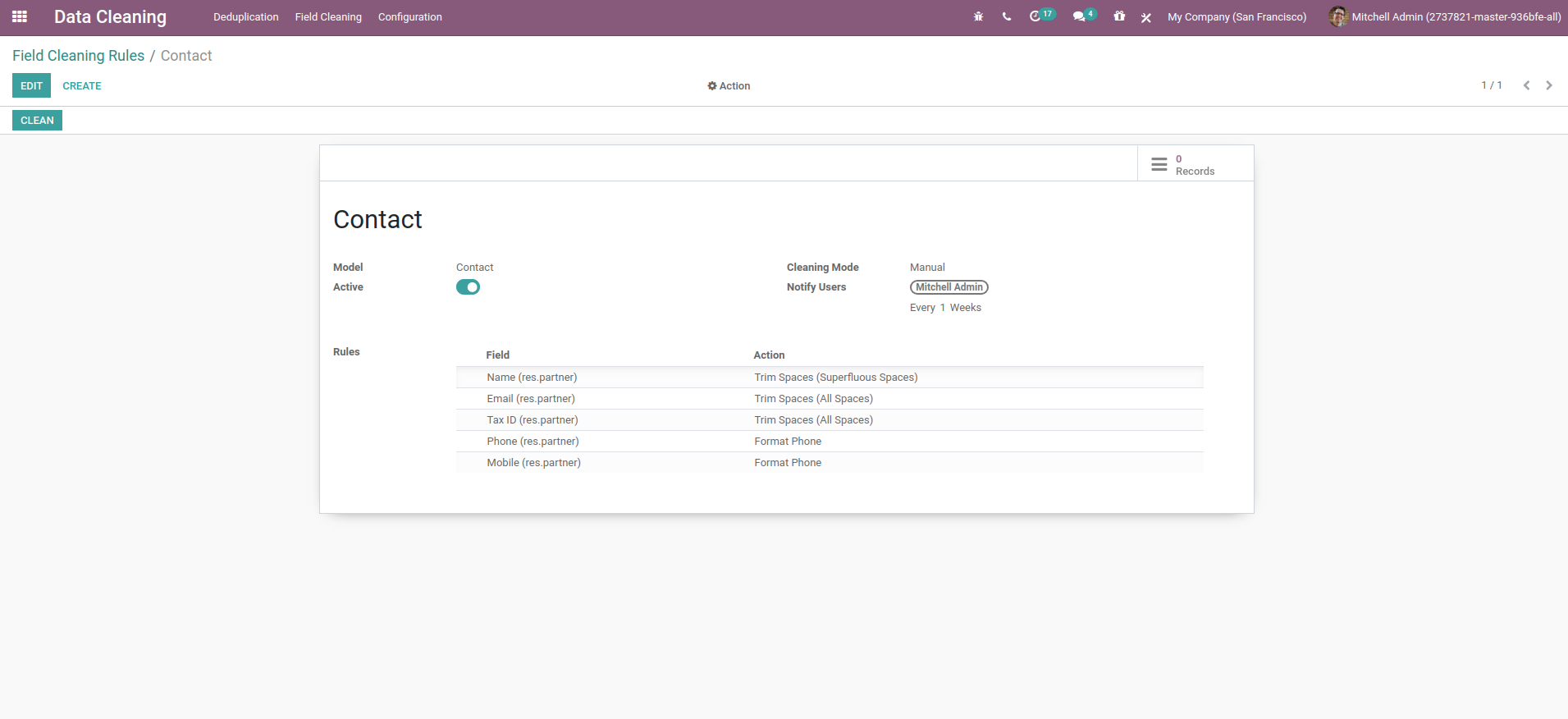Open activities clock icon with 17 badge

pos(1042,16)
